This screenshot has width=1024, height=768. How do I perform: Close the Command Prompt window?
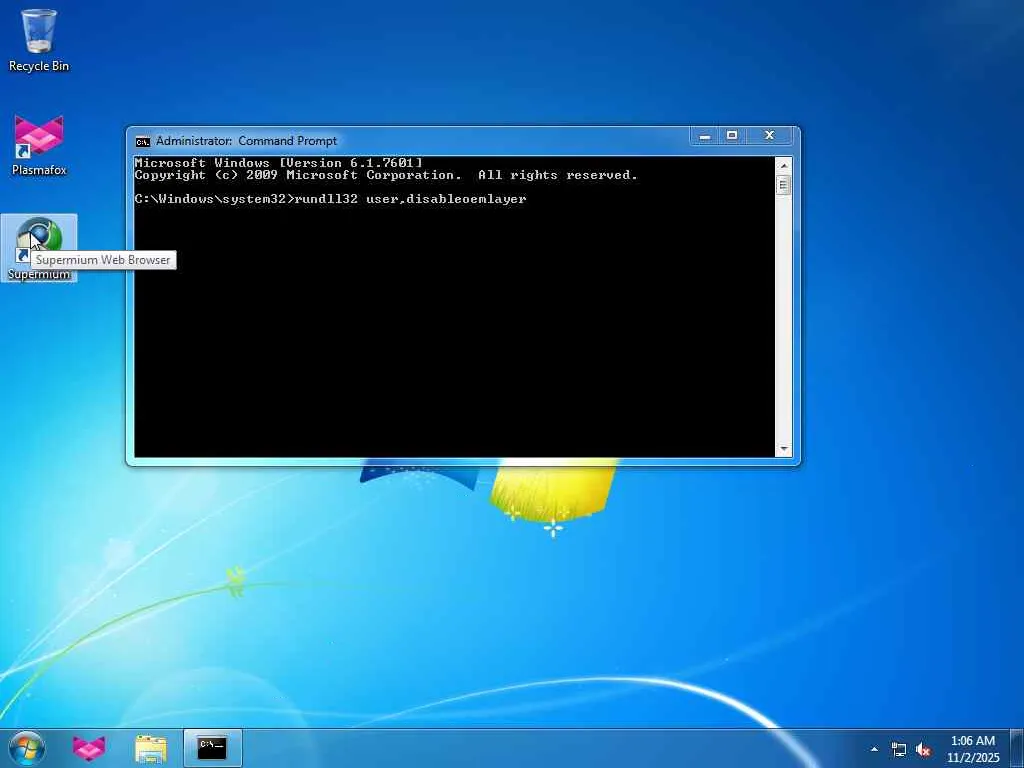pos(769,136)
